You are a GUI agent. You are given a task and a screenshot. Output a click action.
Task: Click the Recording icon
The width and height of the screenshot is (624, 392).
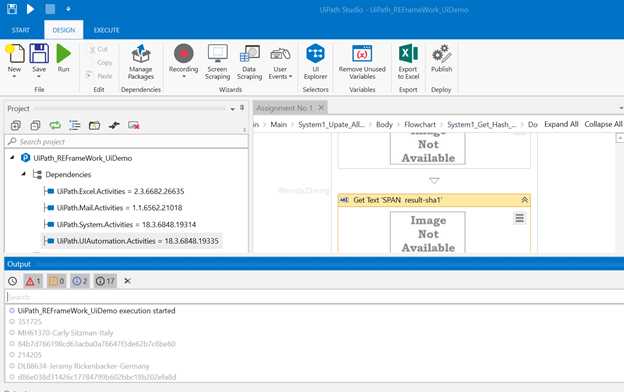click(183, 54)
